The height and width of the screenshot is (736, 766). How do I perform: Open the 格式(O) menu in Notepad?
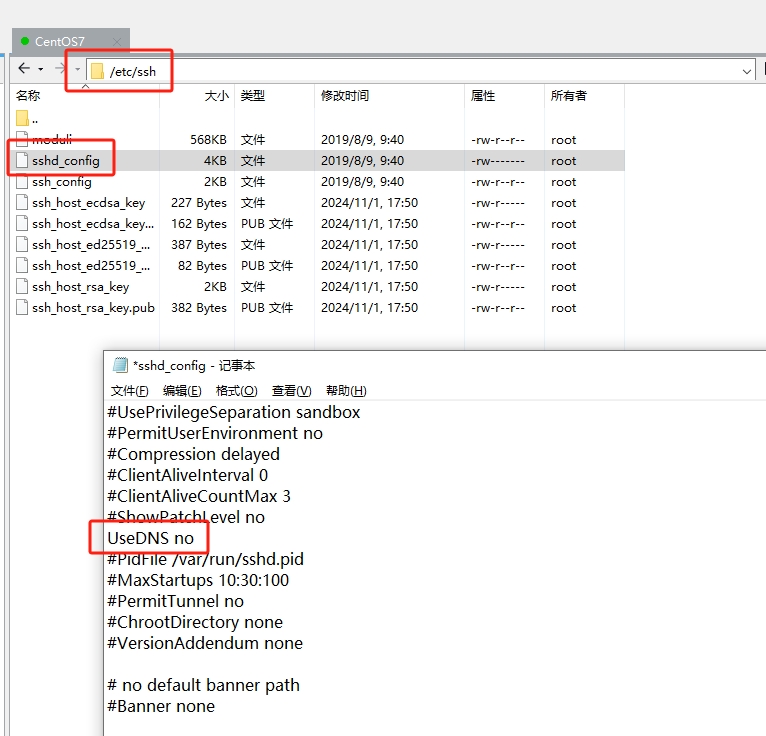click(x=236, y=391)
